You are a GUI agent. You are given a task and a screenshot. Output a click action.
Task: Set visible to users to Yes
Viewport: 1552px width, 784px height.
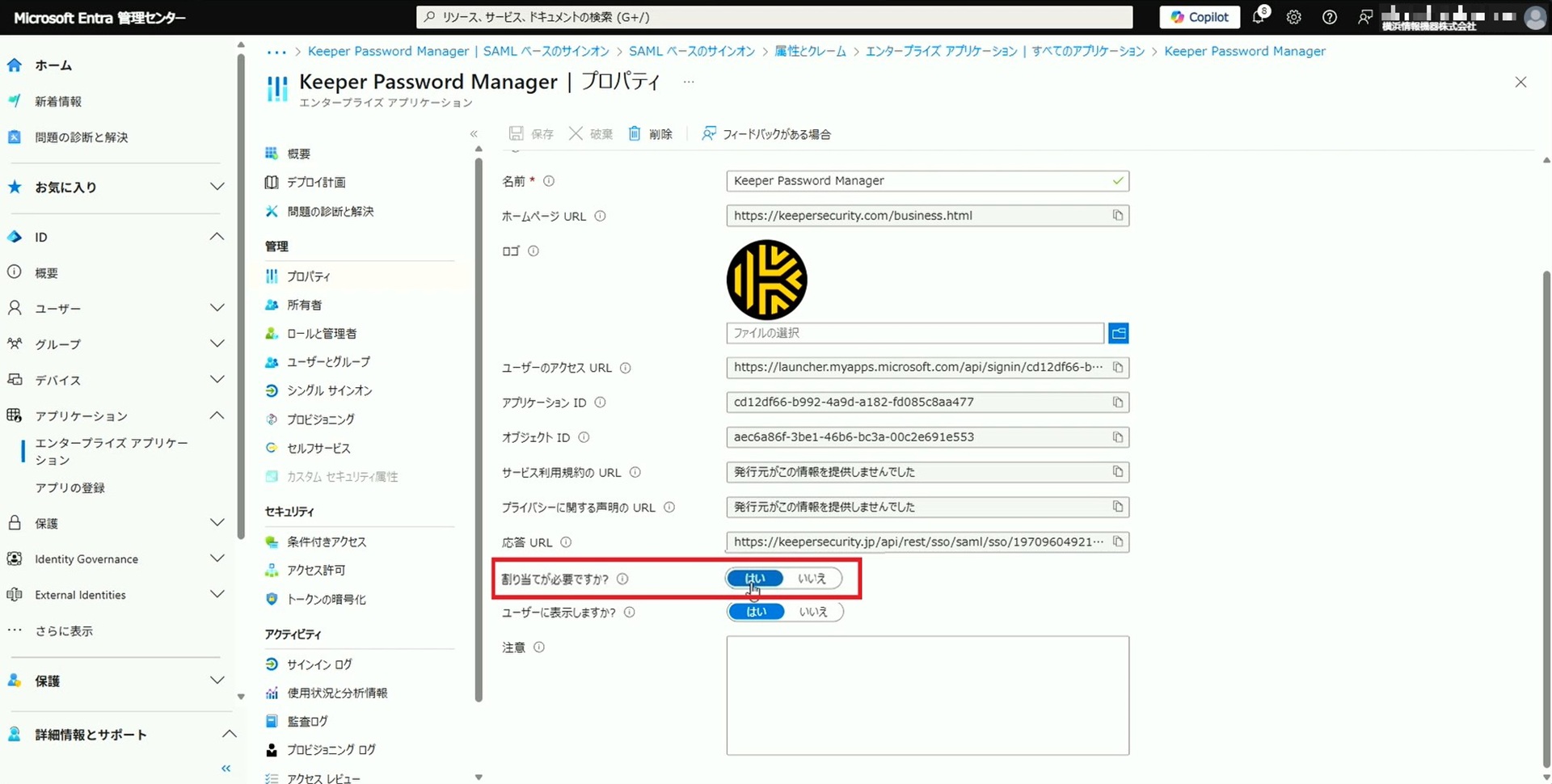pos(756,612)
